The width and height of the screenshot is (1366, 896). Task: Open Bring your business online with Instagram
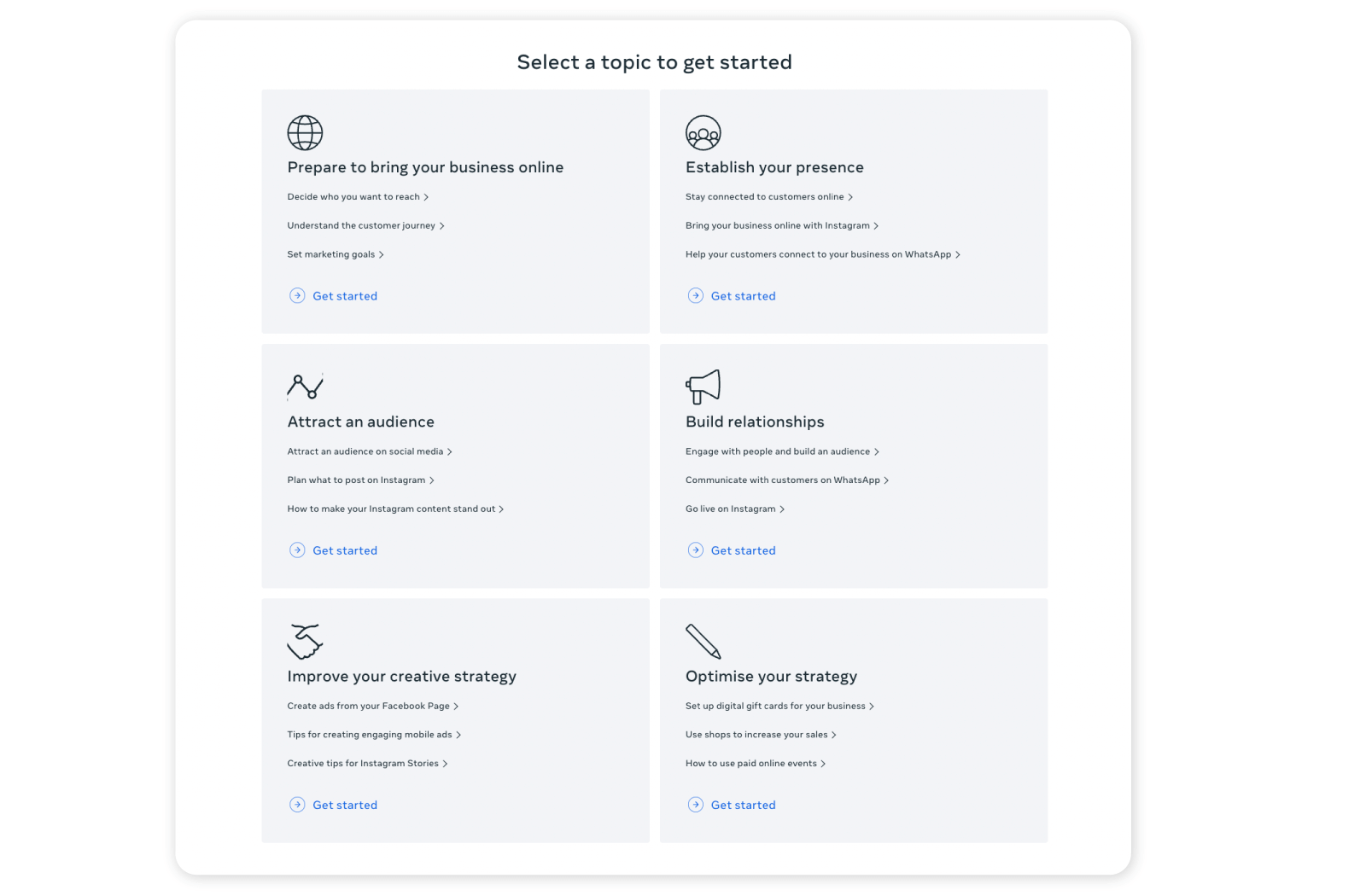pos(777,225)
